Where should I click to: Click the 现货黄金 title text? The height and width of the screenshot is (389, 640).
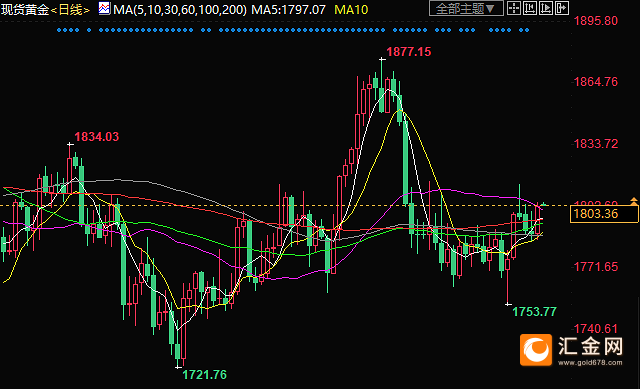25,9
